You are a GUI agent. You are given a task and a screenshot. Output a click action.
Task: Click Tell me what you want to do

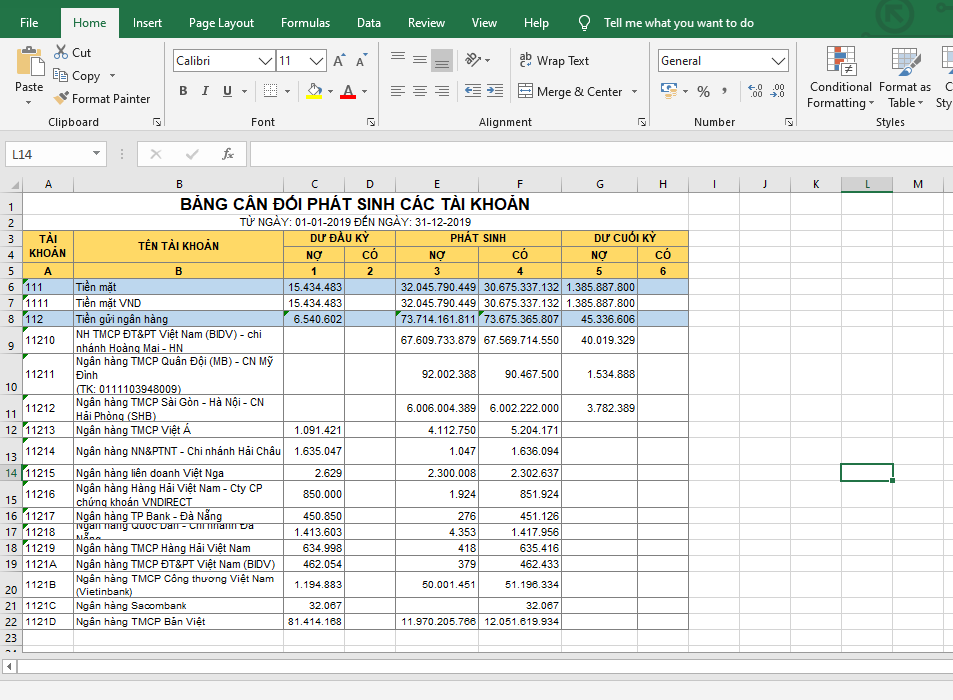coord(678,23)
